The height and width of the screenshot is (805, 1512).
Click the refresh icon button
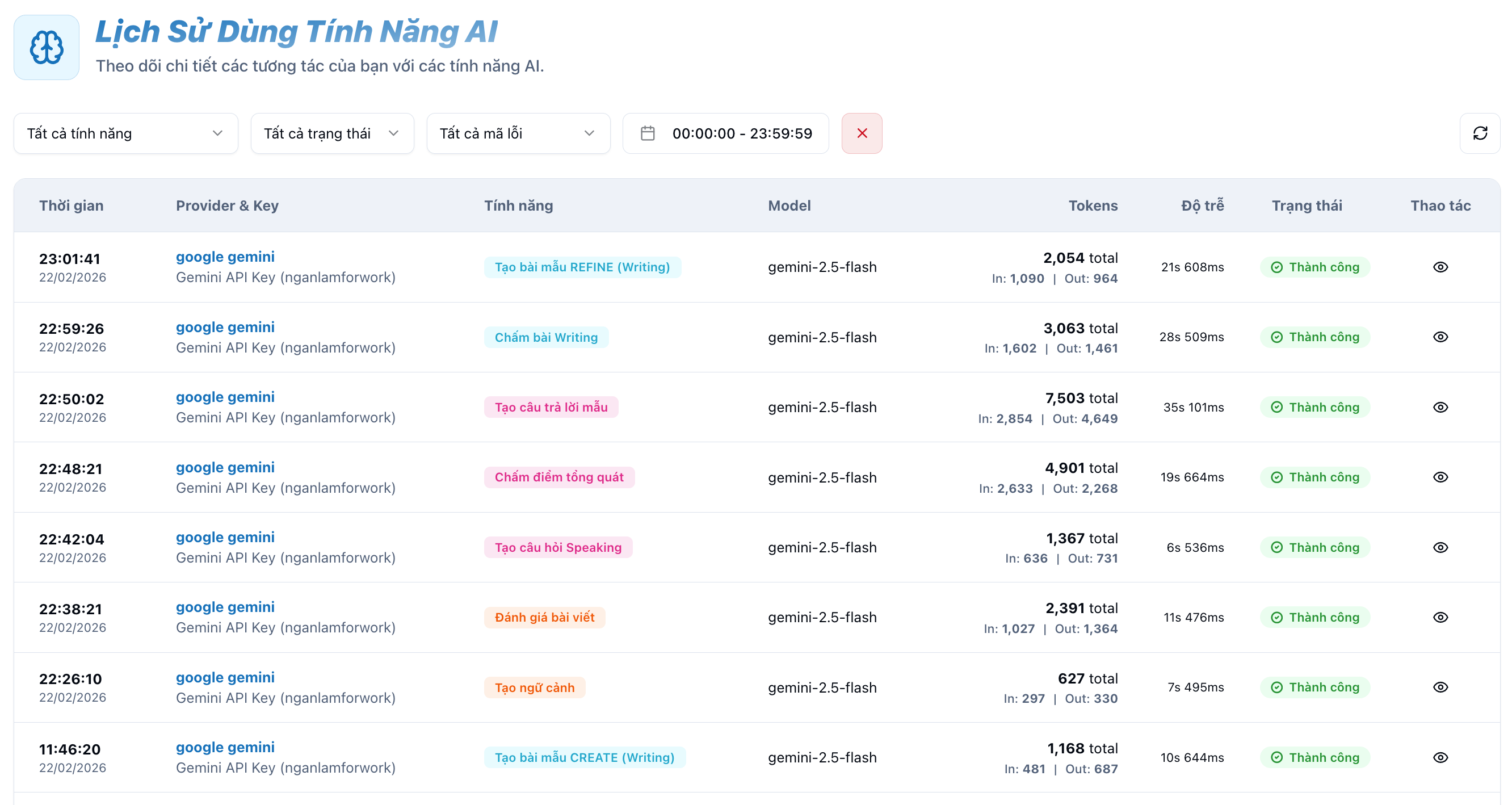tap(1479, 133)
